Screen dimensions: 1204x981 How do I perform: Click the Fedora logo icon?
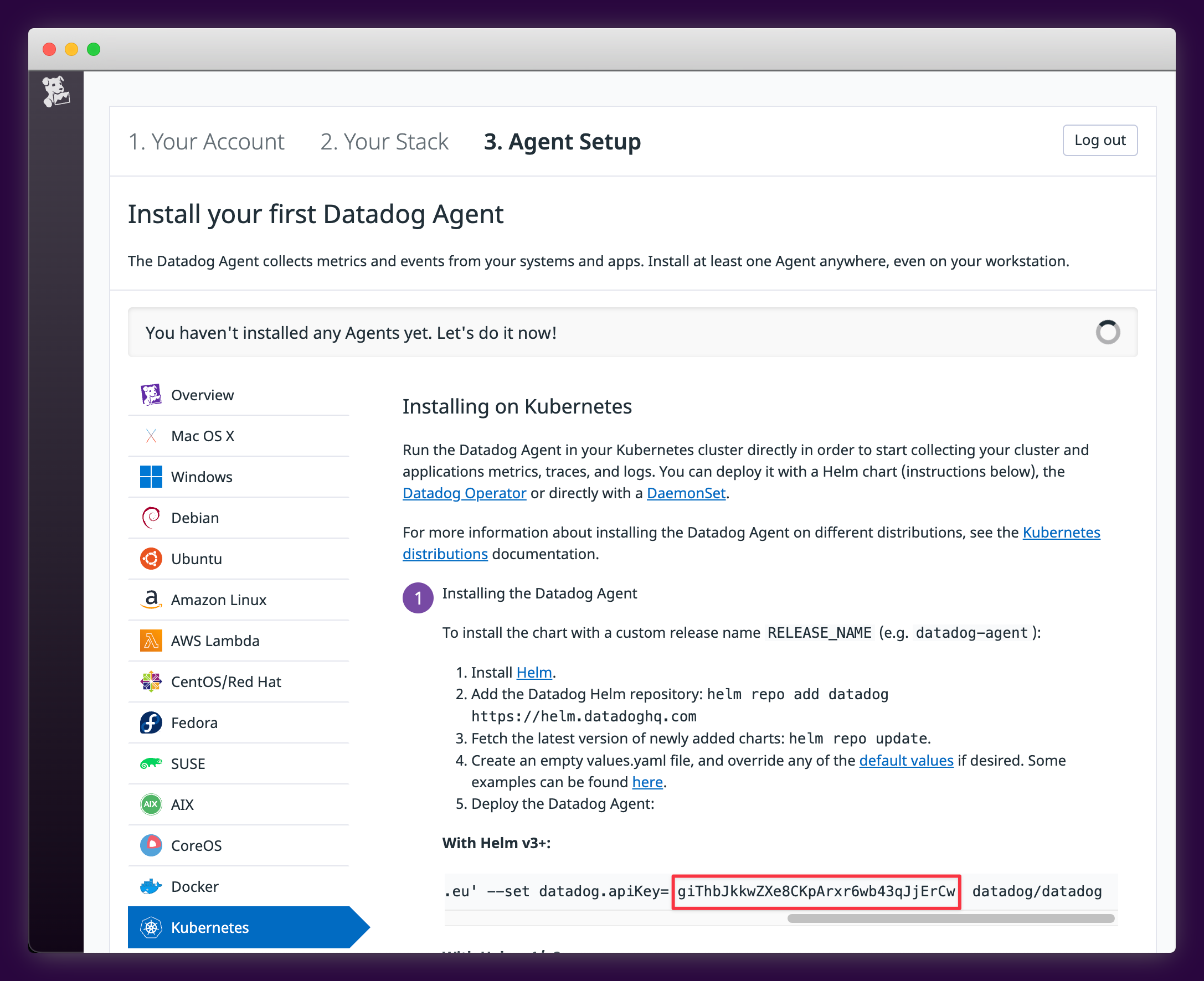coord(151,723)
